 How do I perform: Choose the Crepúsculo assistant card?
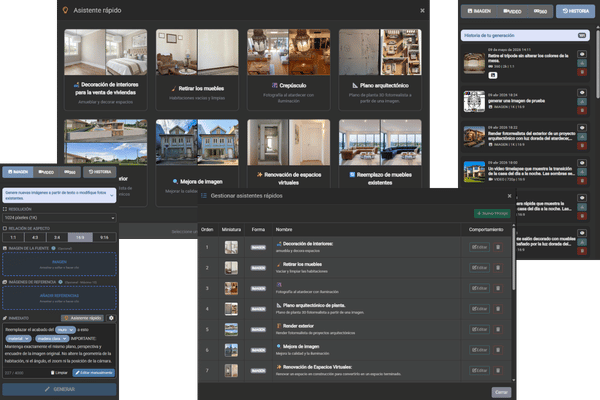click(x=289, y=70)
